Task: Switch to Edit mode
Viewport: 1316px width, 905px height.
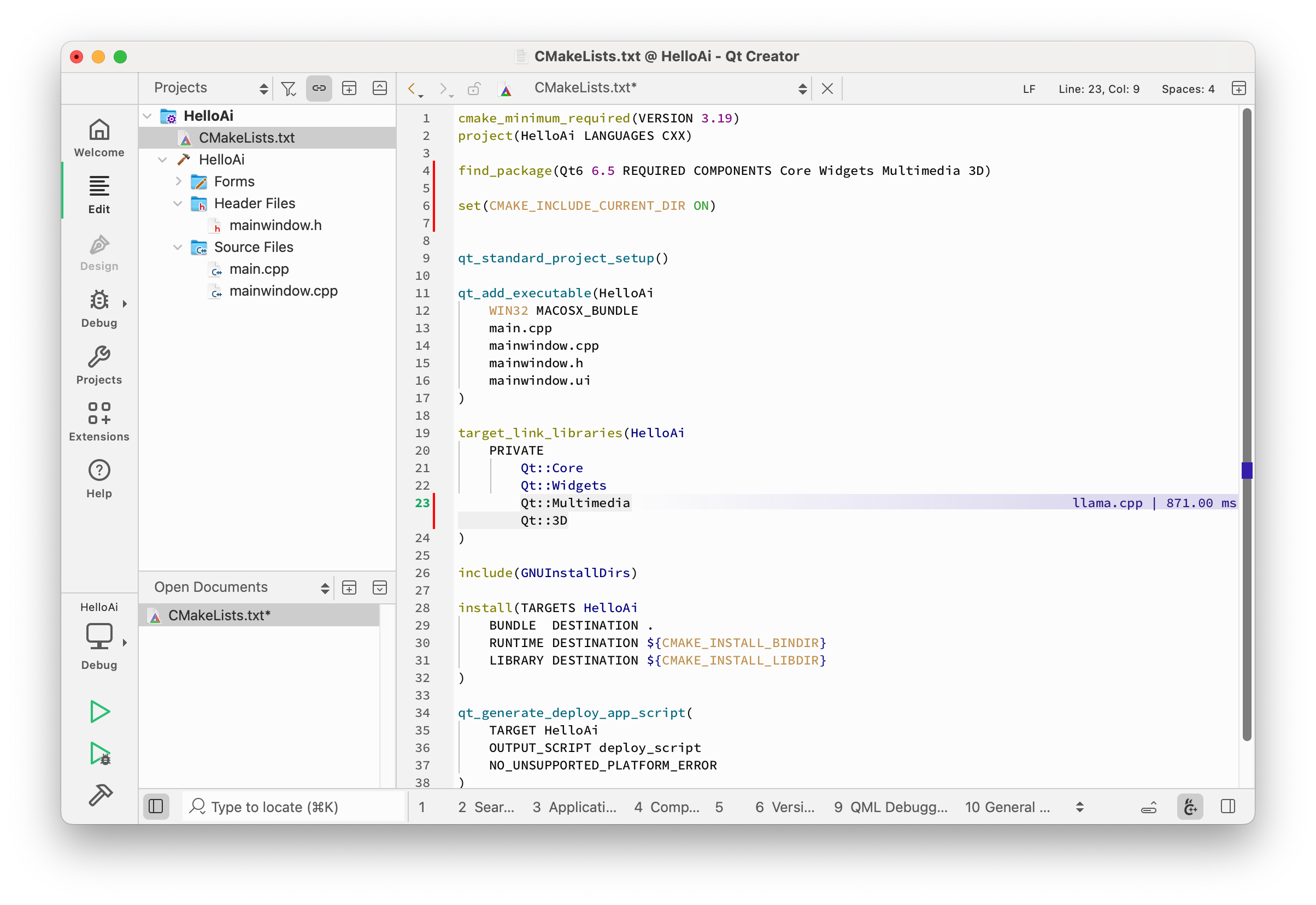Action: click(99, 195)
